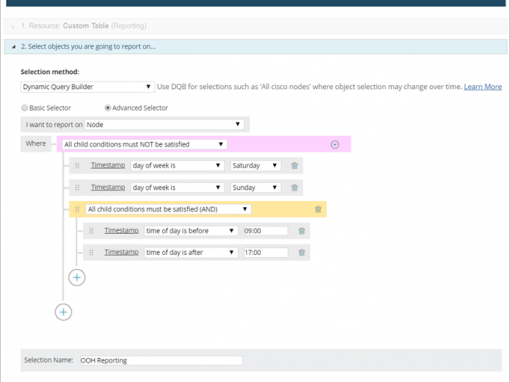Open the 'I want to report on' Node dropdown
The width and height of the screenshot is (510, 382).
164,125
